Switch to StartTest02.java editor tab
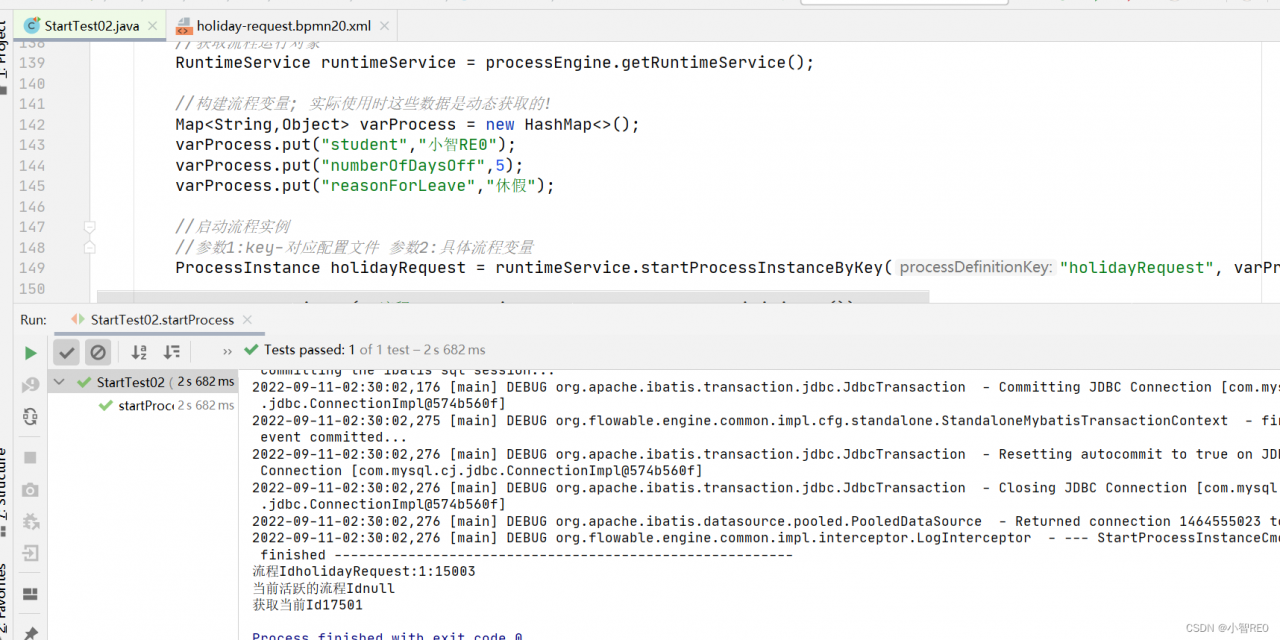 92,25
